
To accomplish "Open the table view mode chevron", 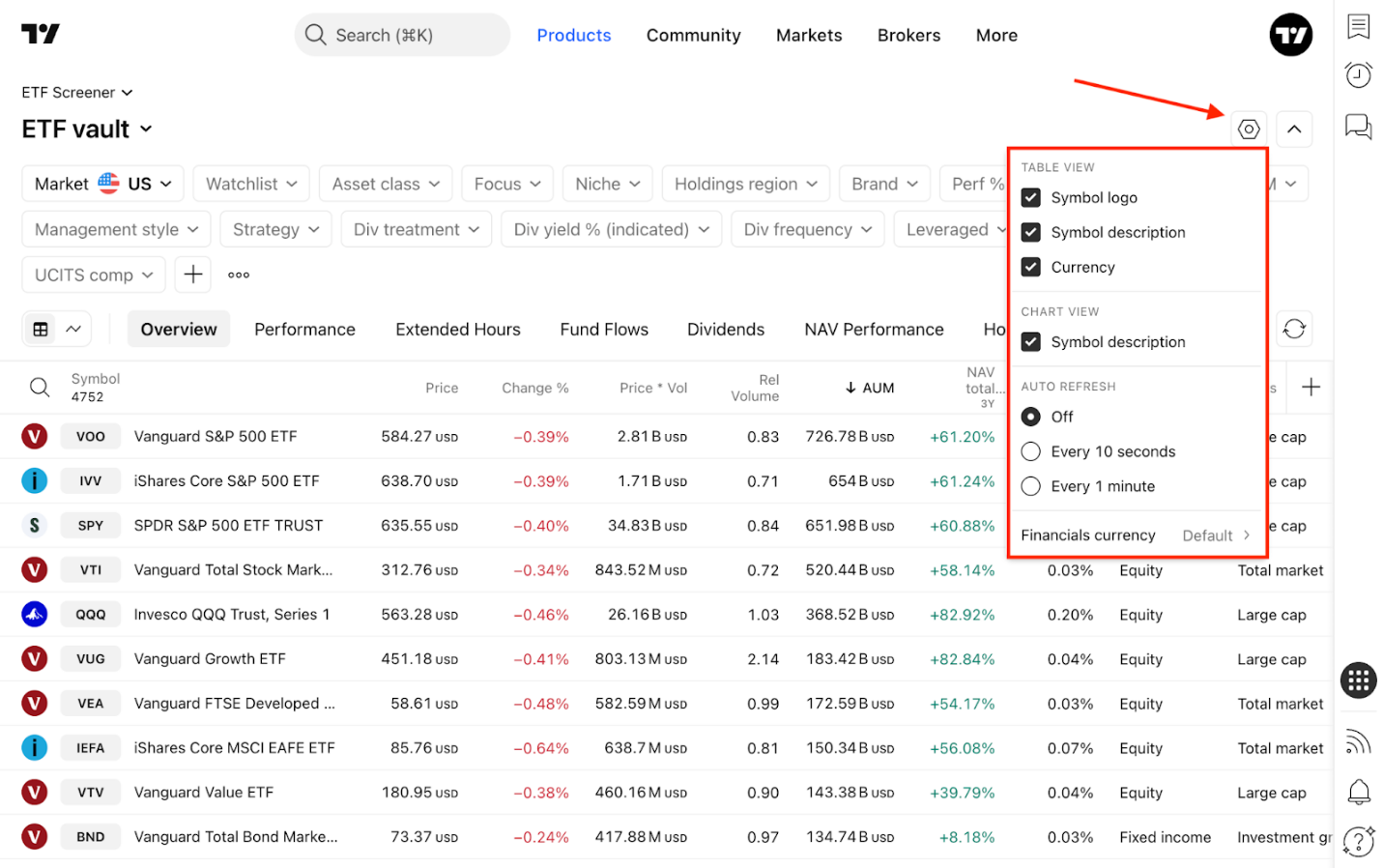I will tap(73, 330).
